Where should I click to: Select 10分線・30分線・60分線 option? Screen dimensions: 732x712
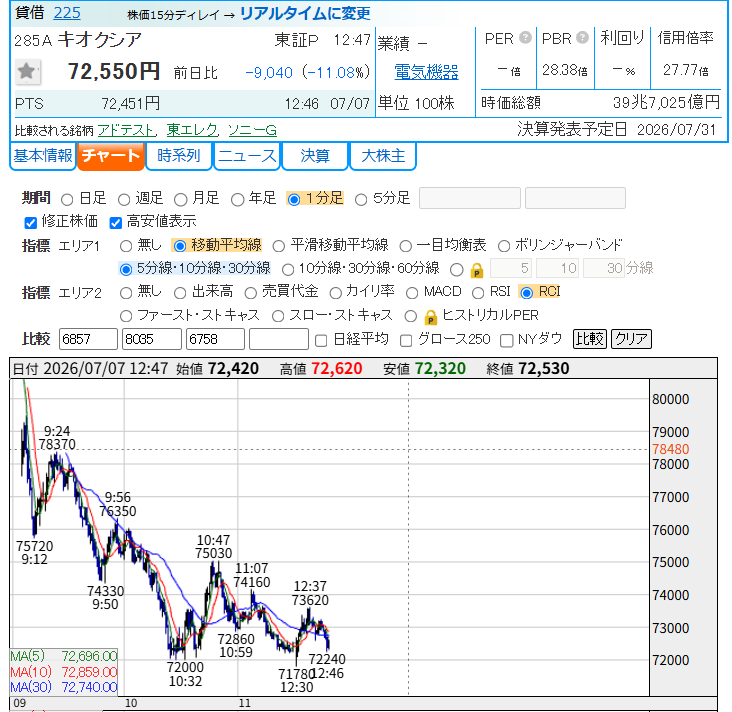[288, 269]
